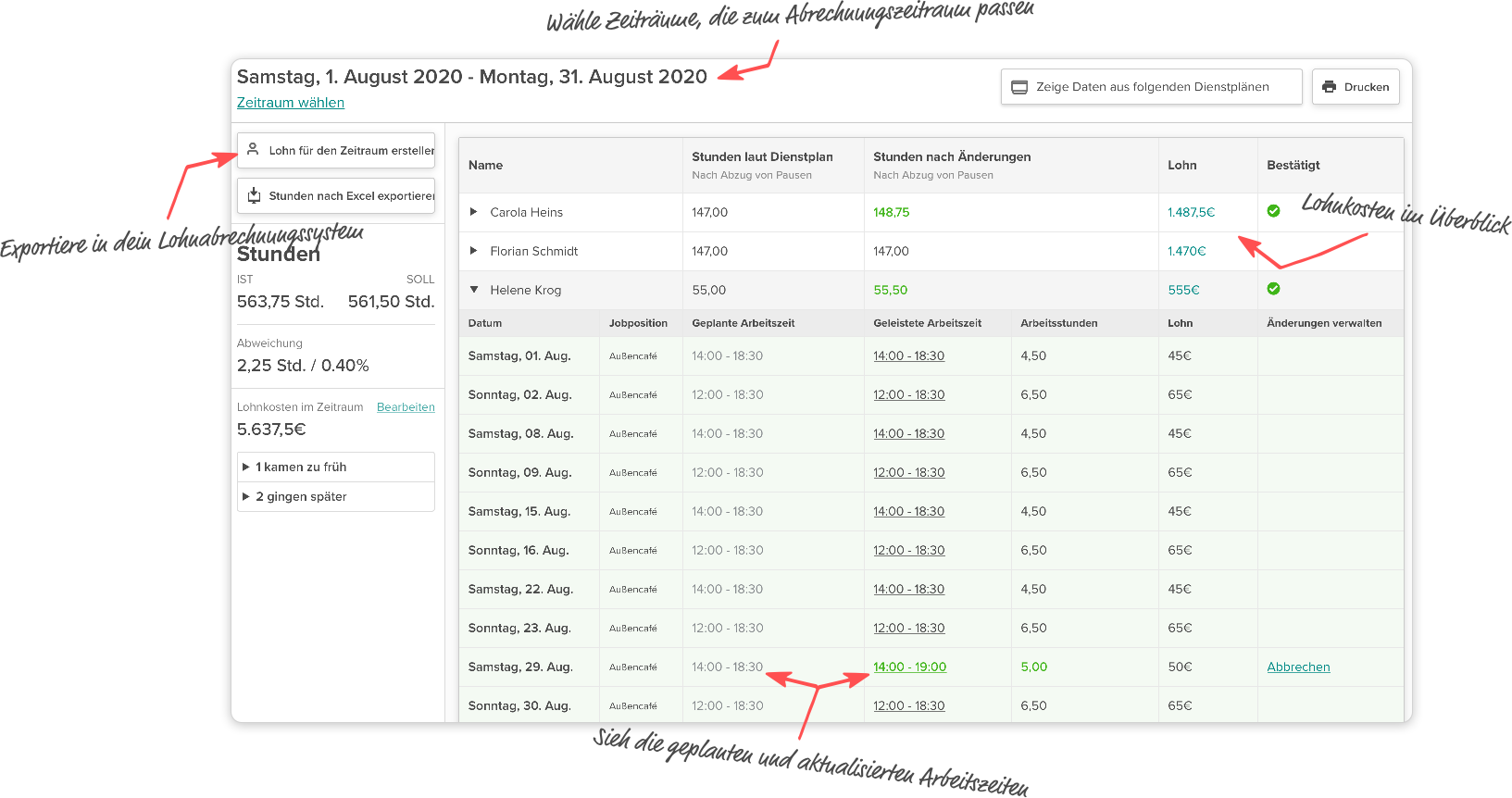
Task: Click Lohn 50€ for Samstag, 29. Aug.
Action: click(1180, 667)
